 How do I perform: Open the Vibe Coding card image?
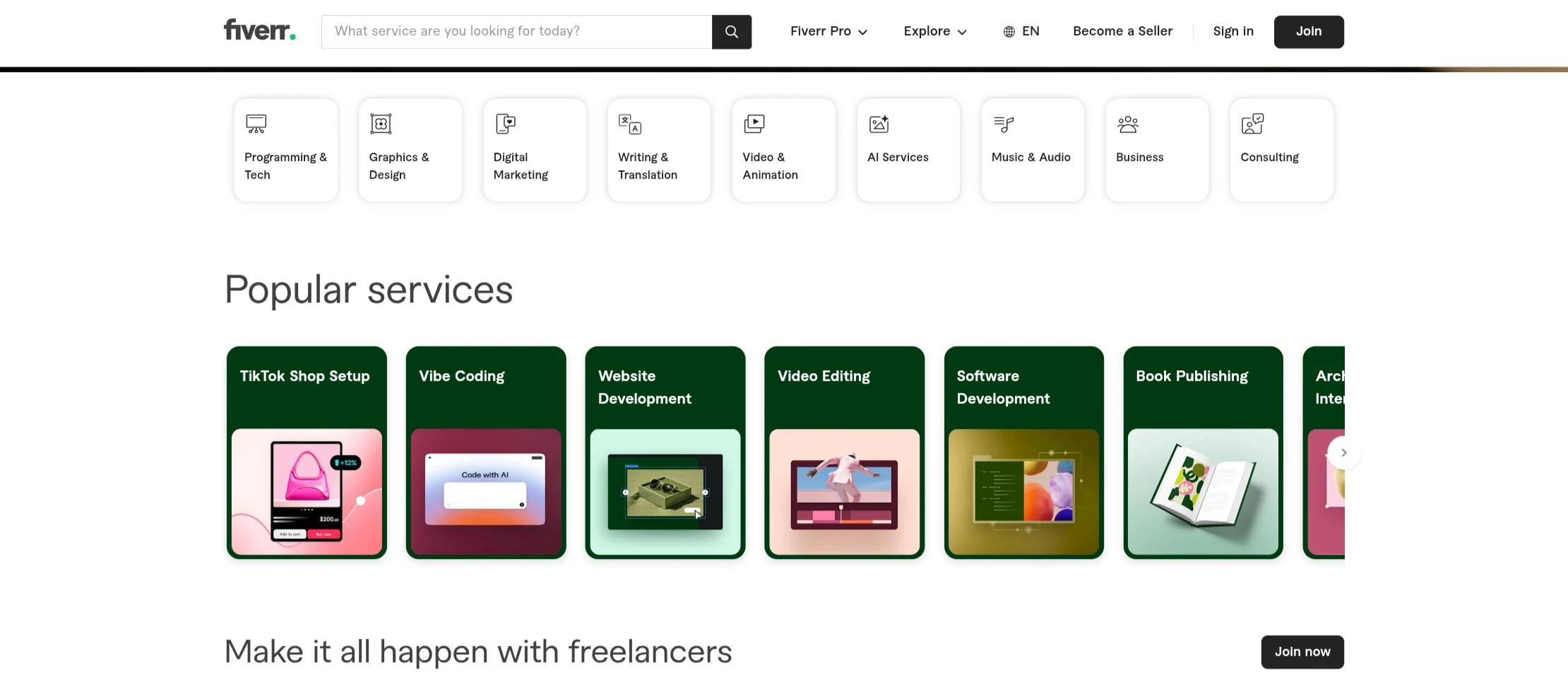pos(486,492)
